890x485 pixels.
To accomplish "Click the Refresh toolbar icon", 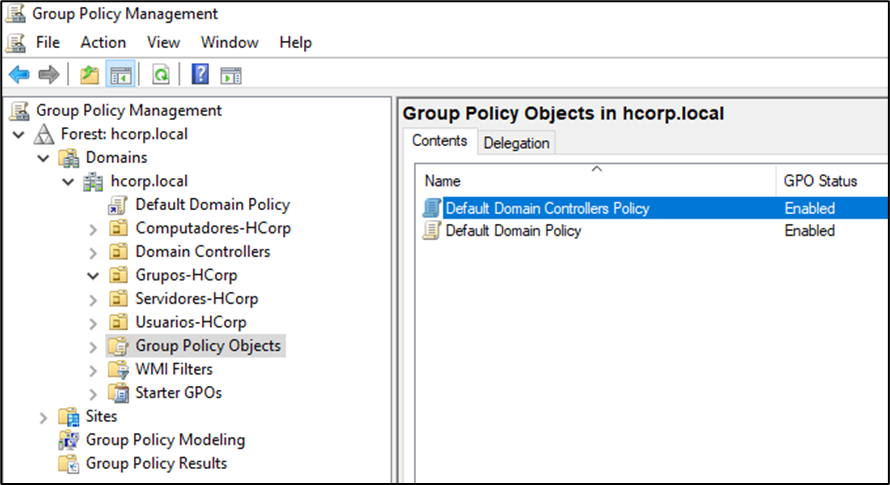I will tap(160, 75).
